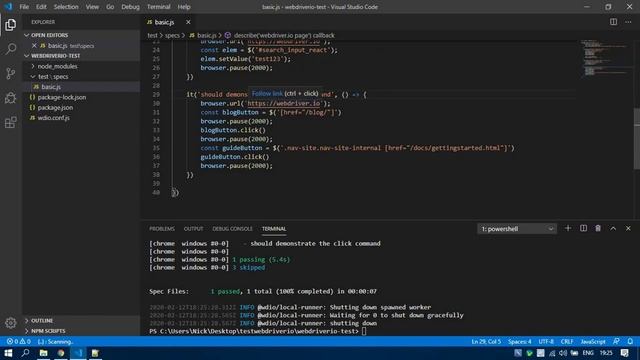Screen dimensions: 640x360
Task: Kill the terminal with trash icon
Action: 598,229
